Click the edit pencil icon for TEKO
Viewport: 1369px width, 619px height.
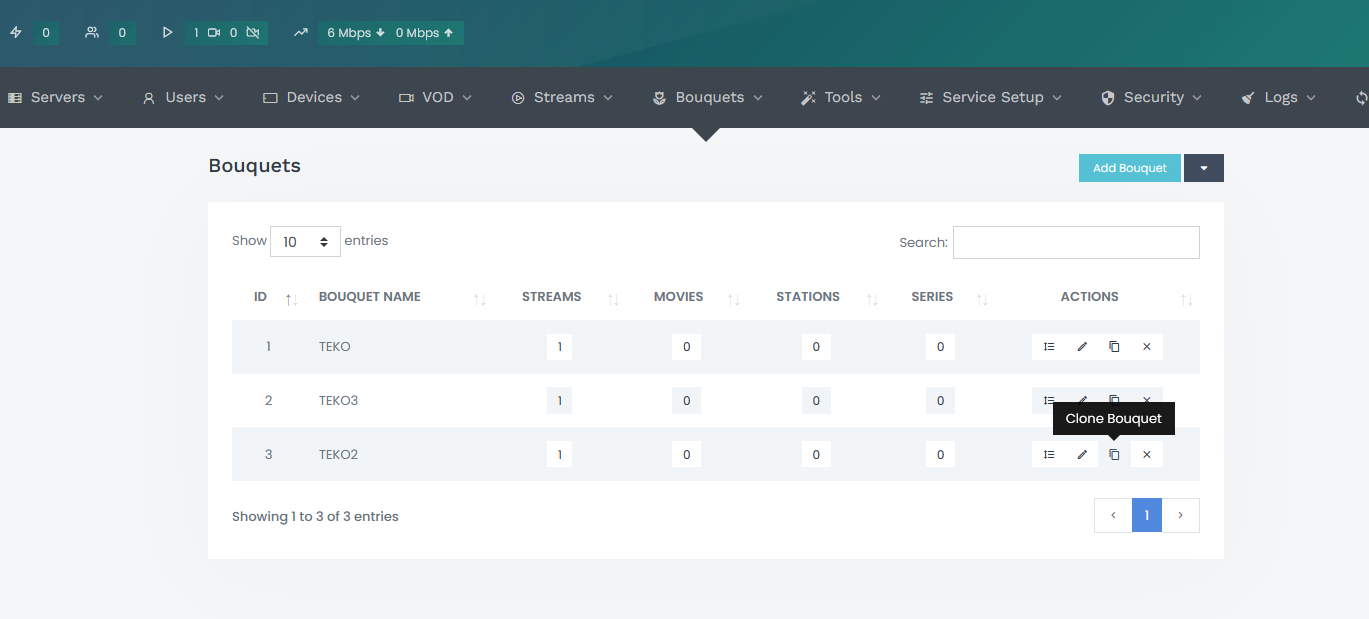[1081, 347]
